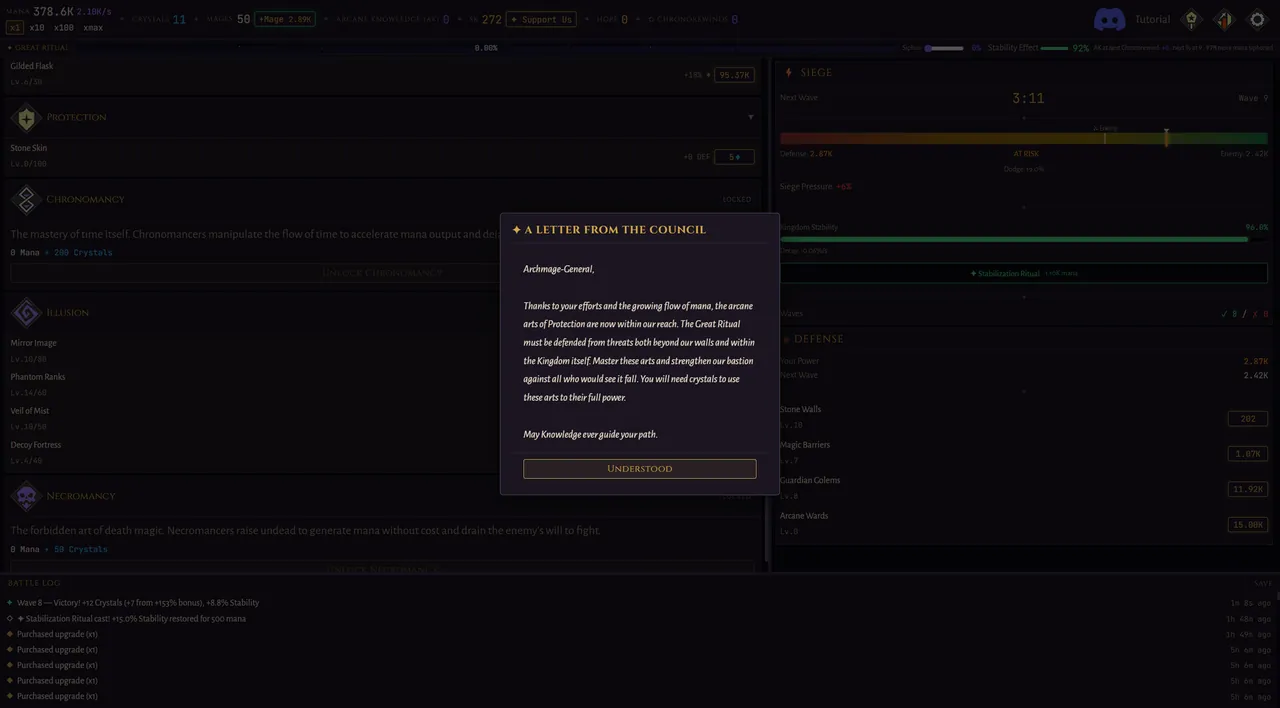Click the Defense section heading

coord(819,339)
